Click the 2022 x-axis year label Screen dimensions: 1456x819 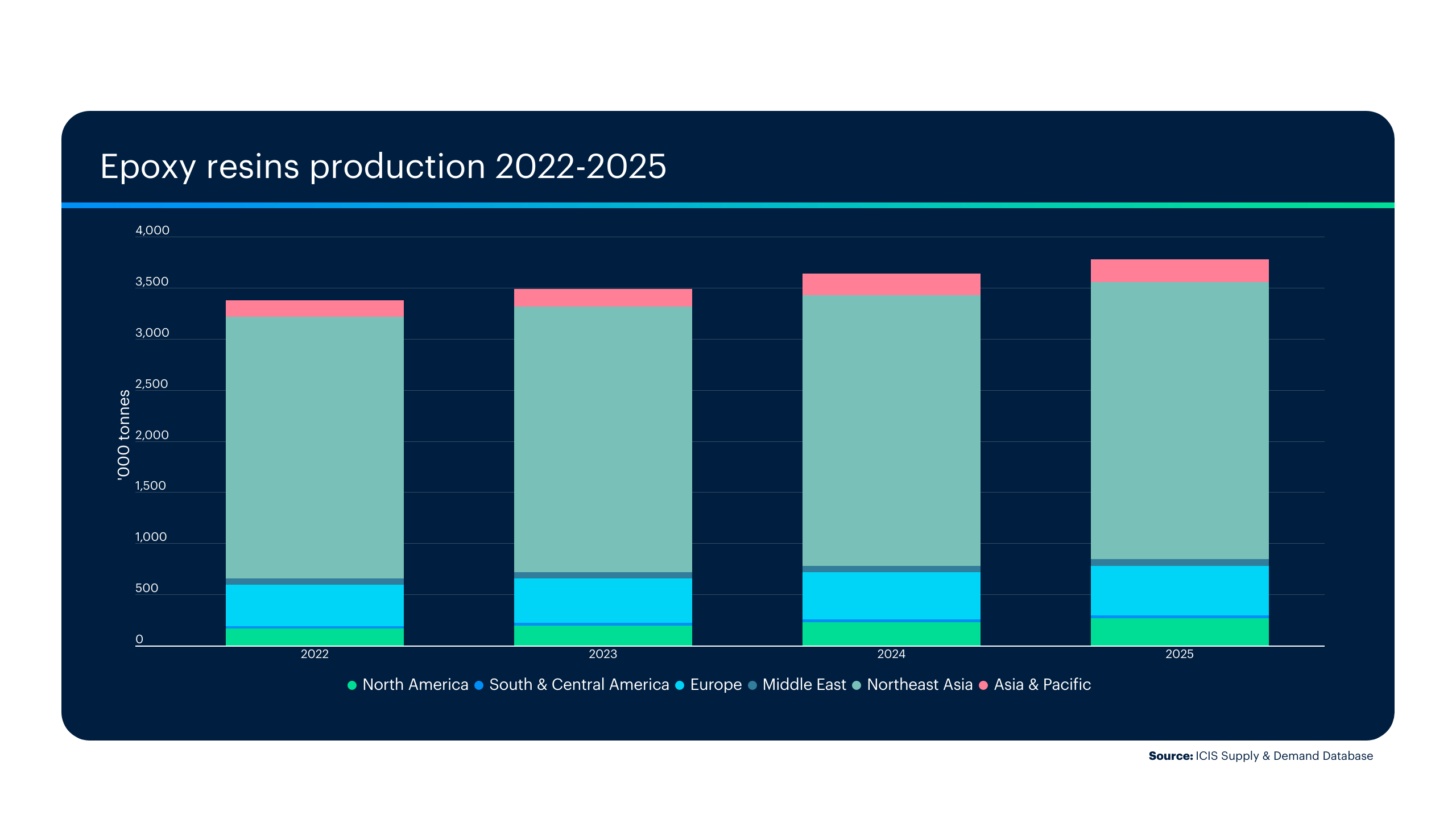tap(315, 654)
